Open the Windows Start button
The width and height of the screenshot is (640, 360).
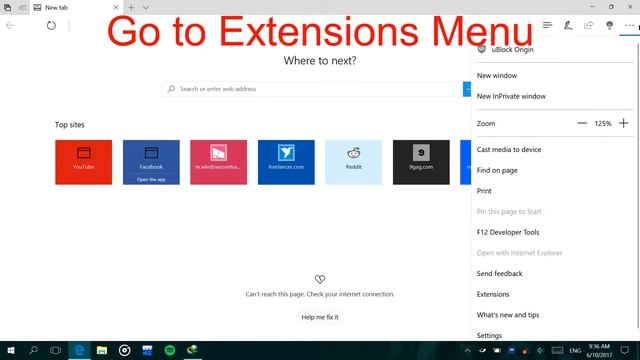click(x=11, y=350)
